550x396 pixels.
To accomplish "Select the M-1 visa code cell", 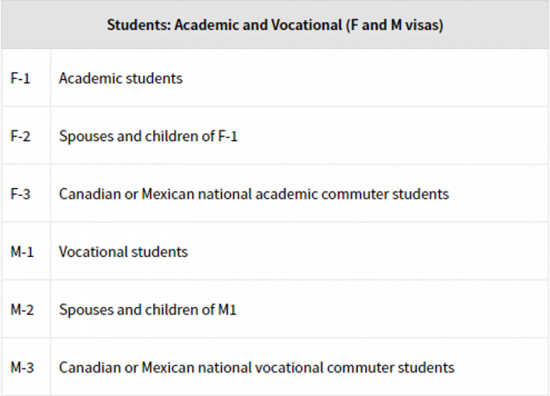I will click(x=26, y=251).
